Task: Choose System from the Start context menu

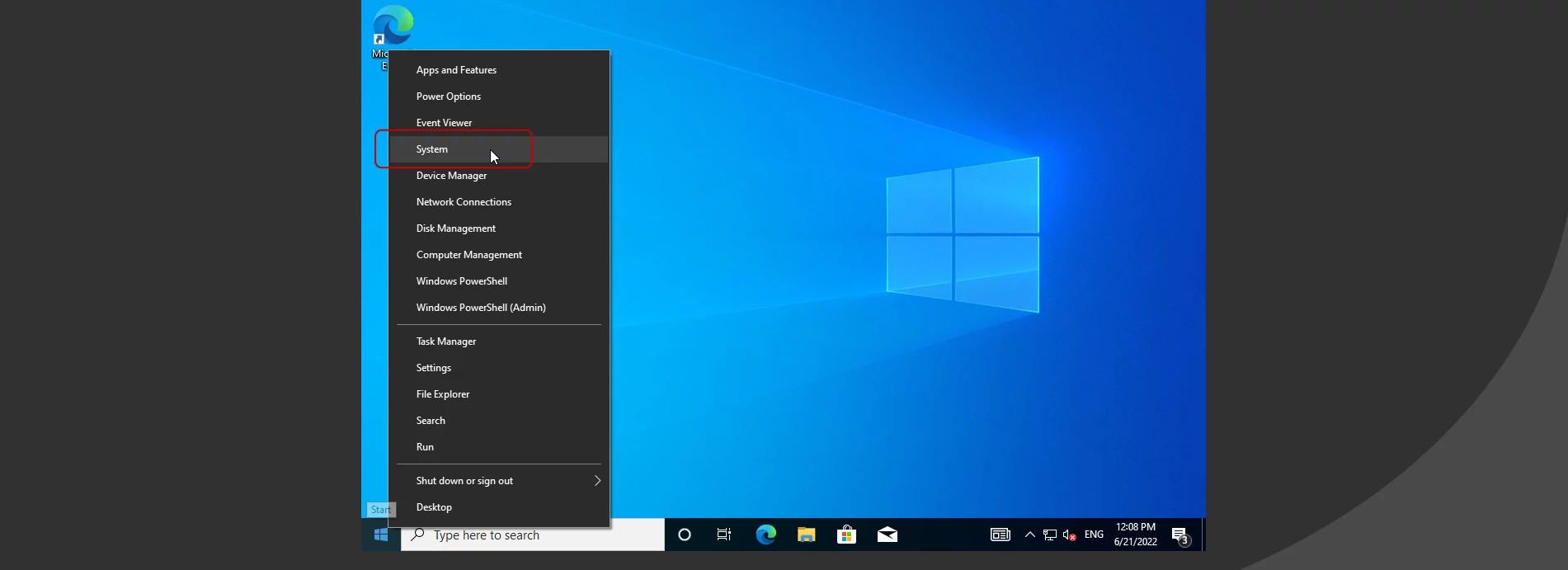Action: [x=499, y=149]
